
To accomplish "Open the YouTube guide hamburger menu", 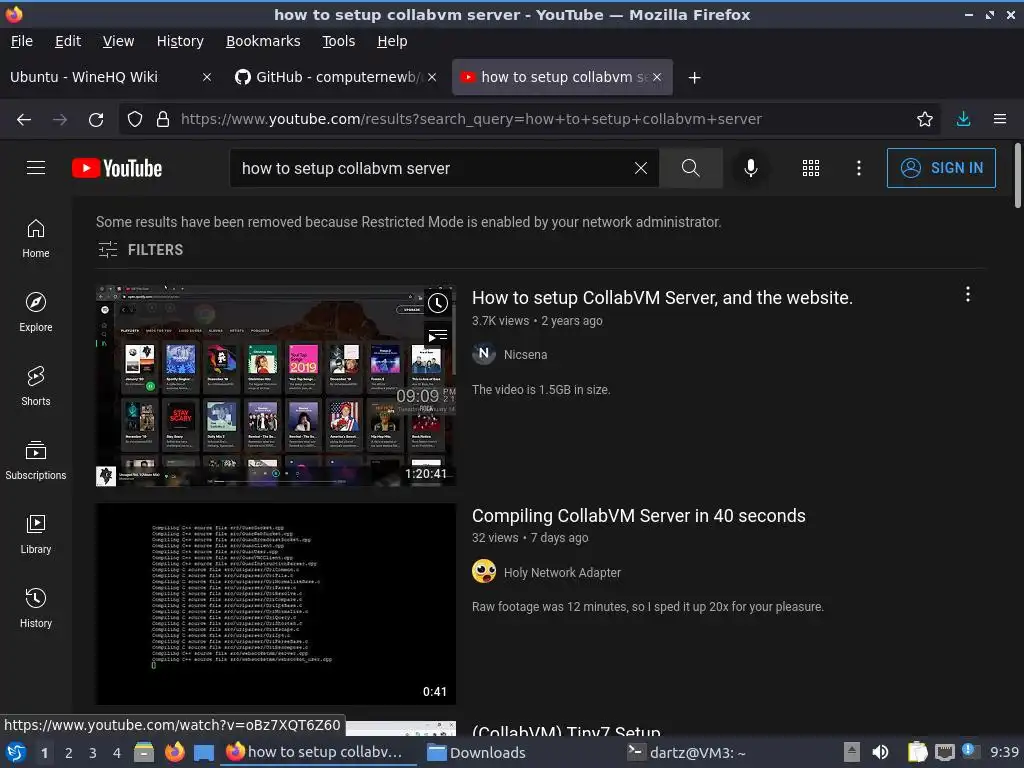I will coord(36,168).
